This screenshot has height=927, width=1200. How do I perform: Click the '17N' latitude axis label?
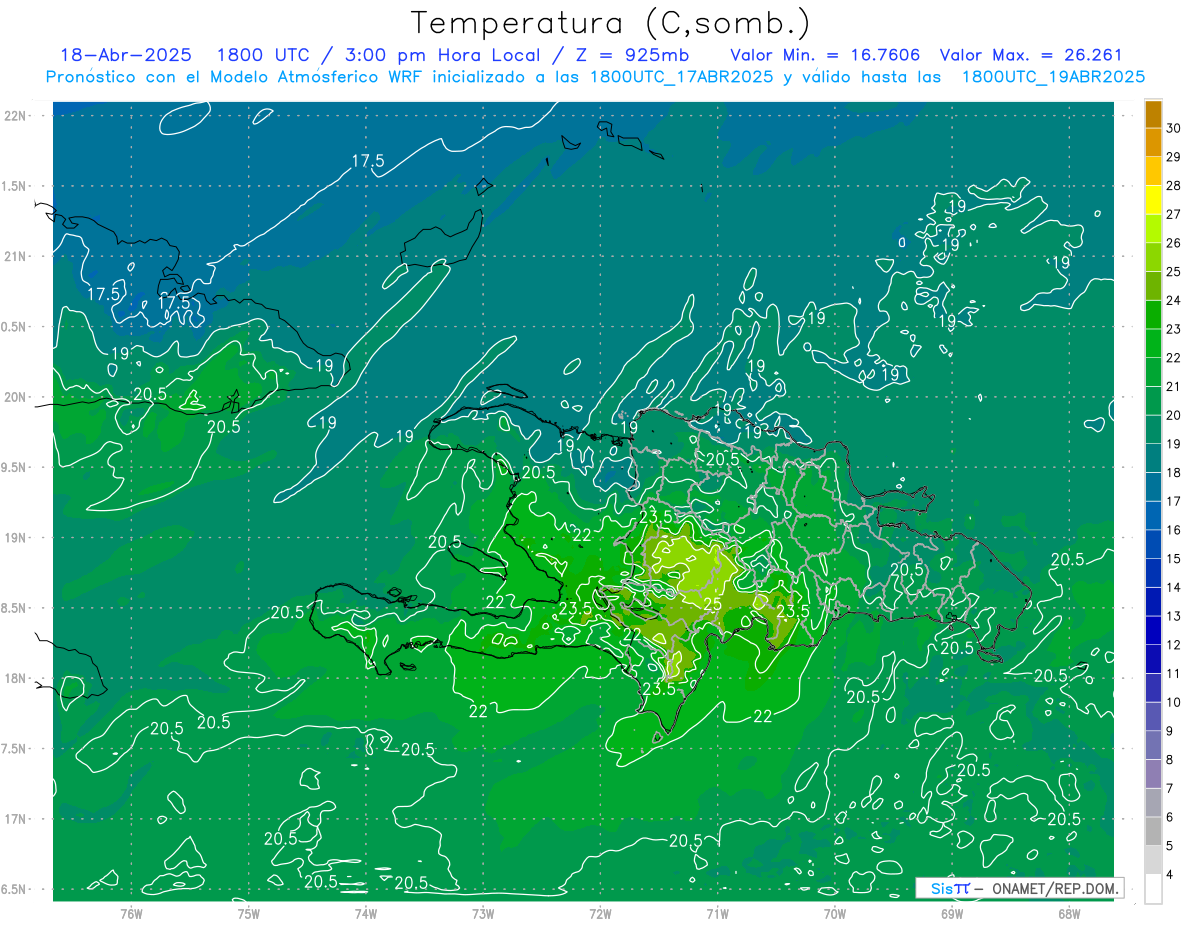(x=15, y=819)
